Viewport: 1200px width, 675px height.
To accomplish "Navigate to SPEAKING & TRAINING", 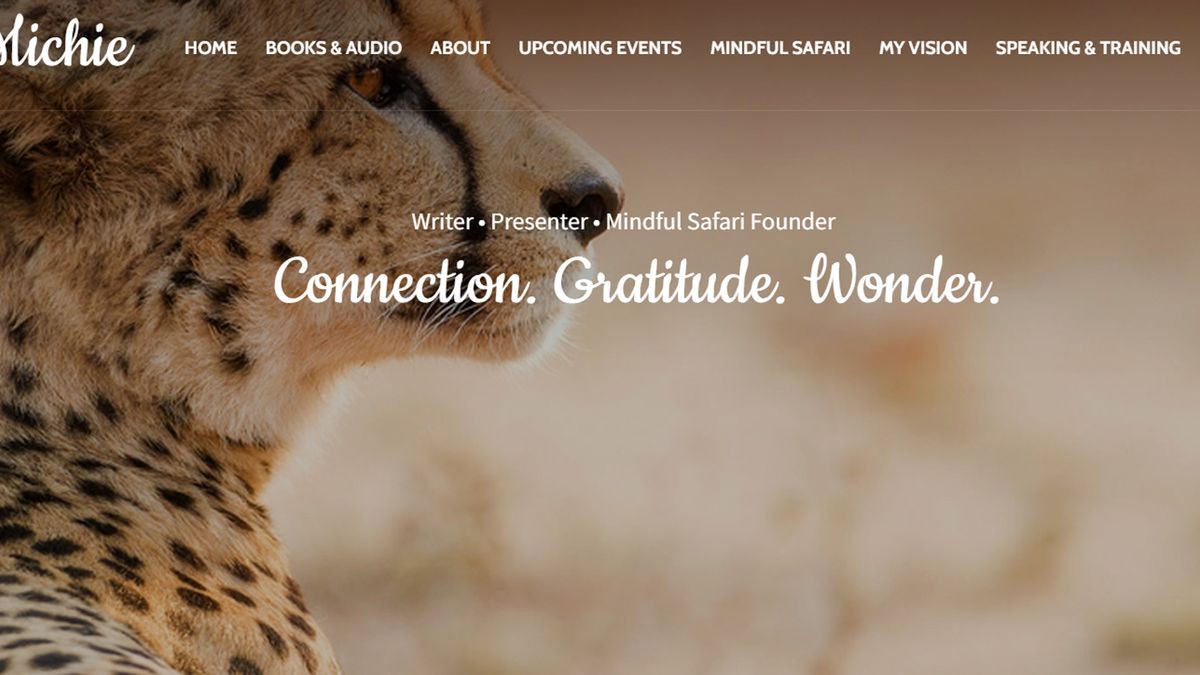I will [1088, 47].
